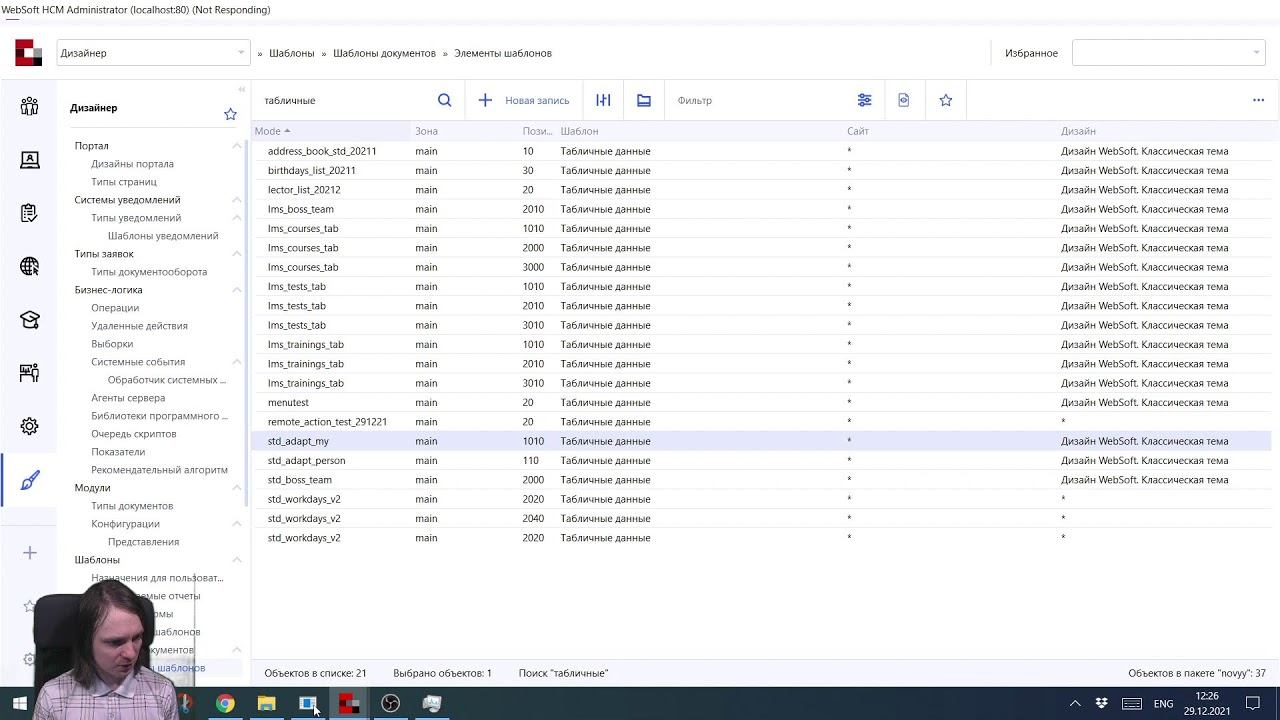Click the search field containing табличные
This screenshot has height=720, width=1280.
tap(345, 100)
